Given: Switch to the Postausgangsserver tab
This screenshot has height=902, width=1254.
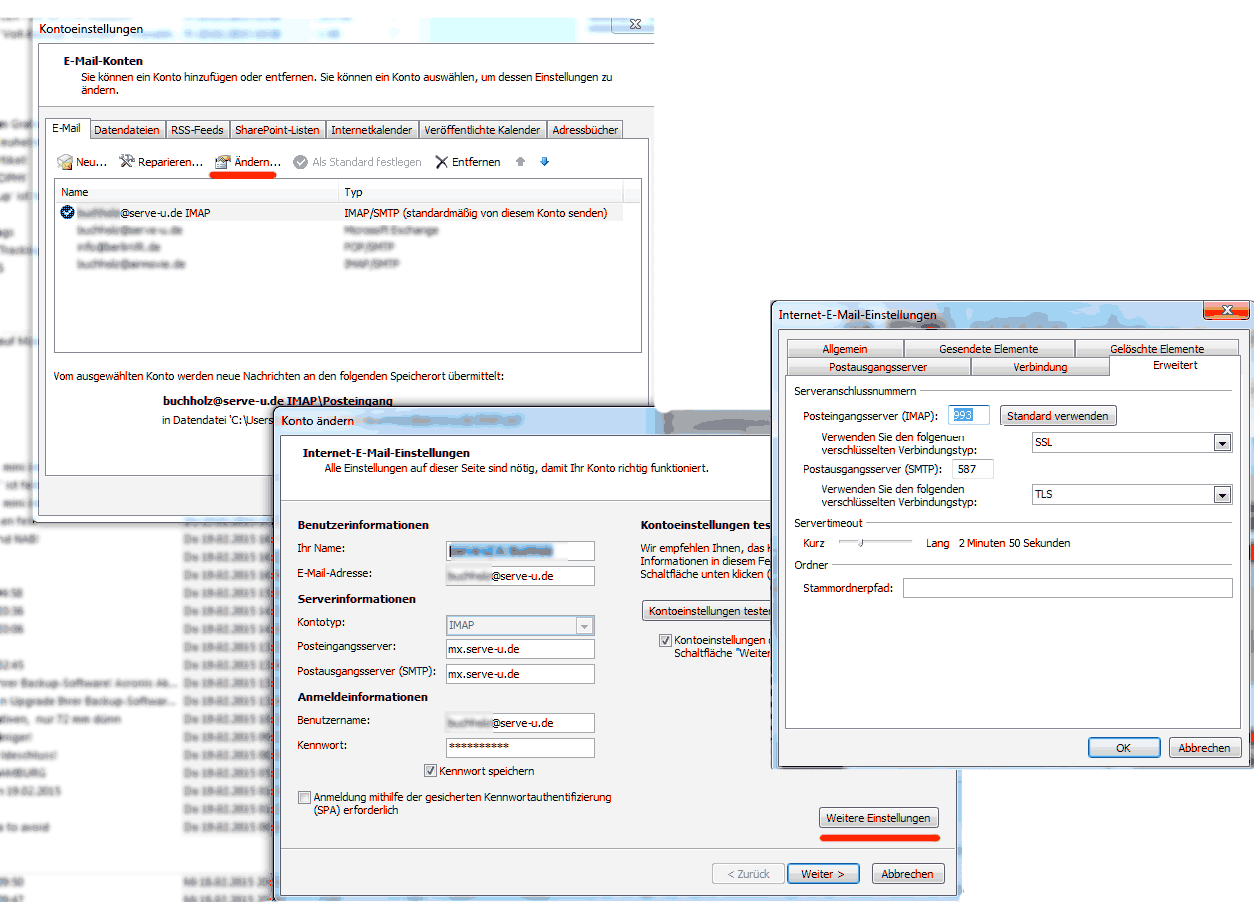Looking at the screenshot, I should click(877, 367).
